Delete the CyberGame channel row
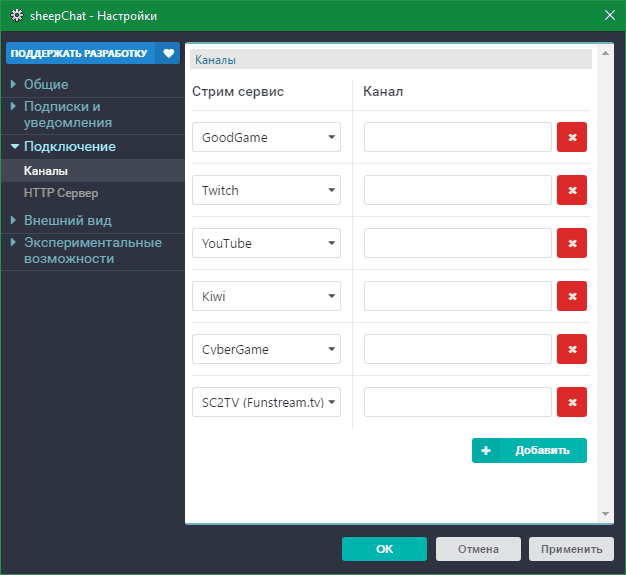The image size is (626, 575). pos(572,349)
